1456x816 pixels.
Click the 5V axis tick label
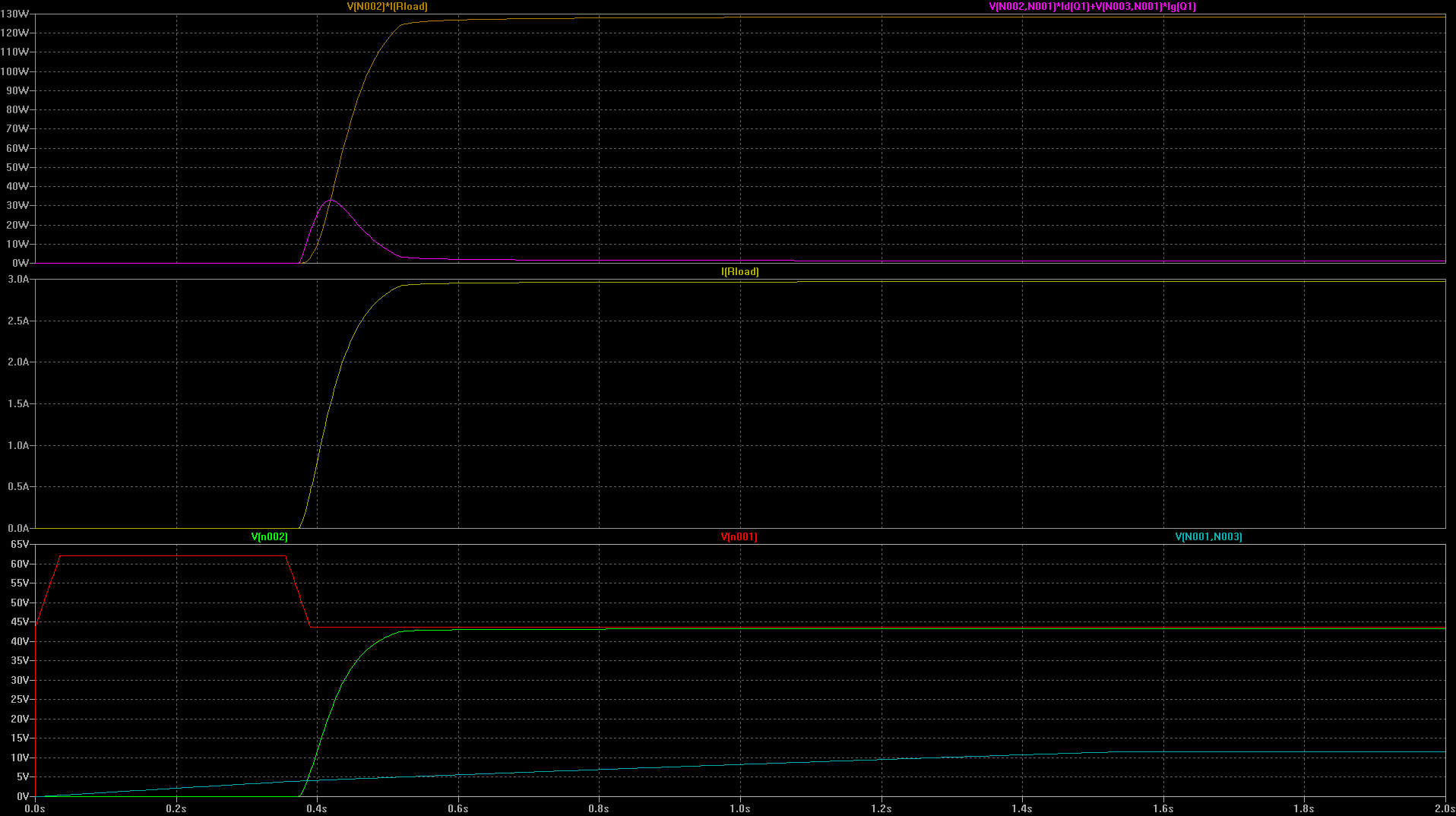click(x=22, y=776)
